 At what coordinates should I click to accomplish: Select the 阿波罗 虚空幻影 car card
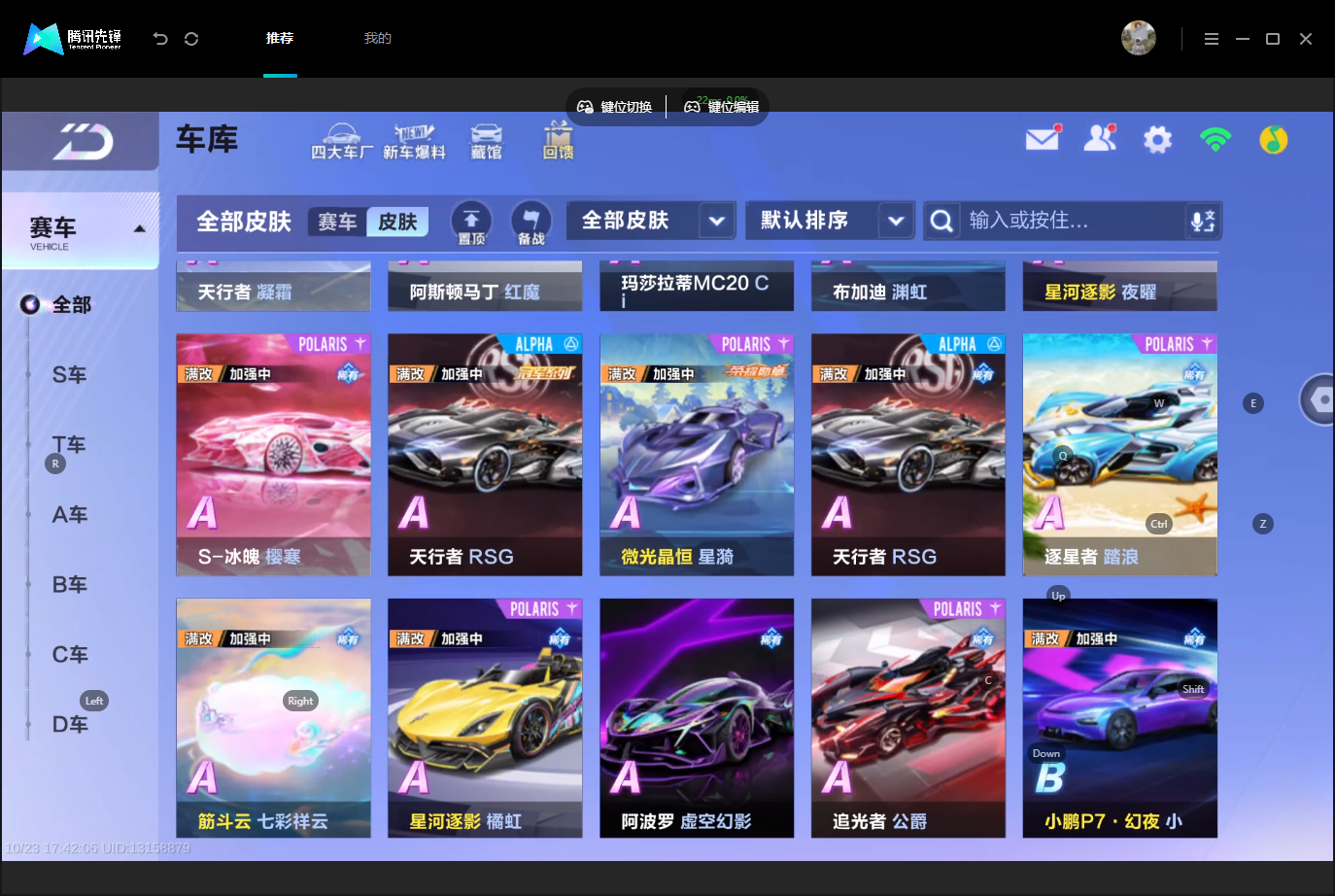697,718
